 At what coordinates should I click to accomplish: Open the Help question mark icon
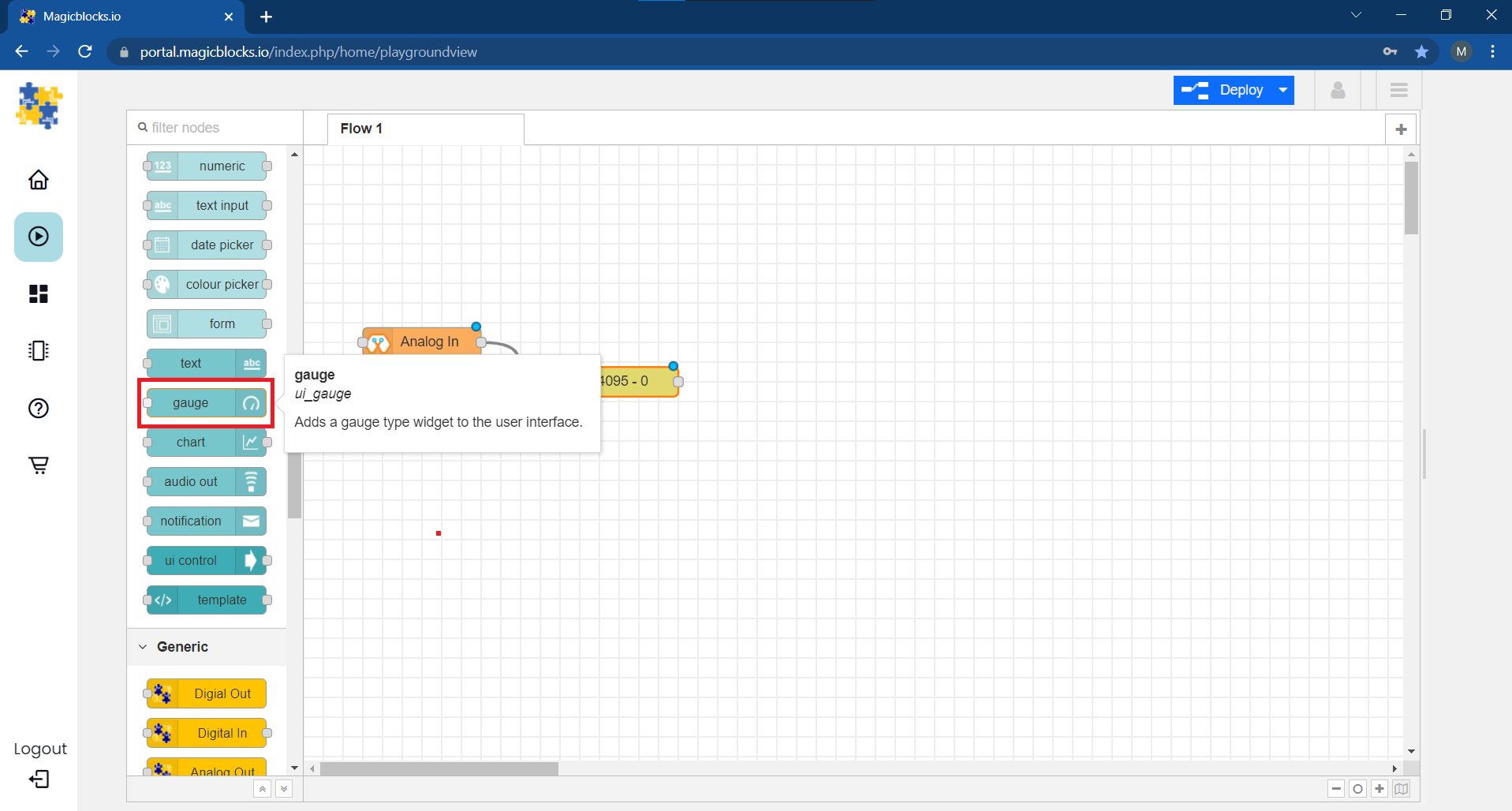coord(38,408)
